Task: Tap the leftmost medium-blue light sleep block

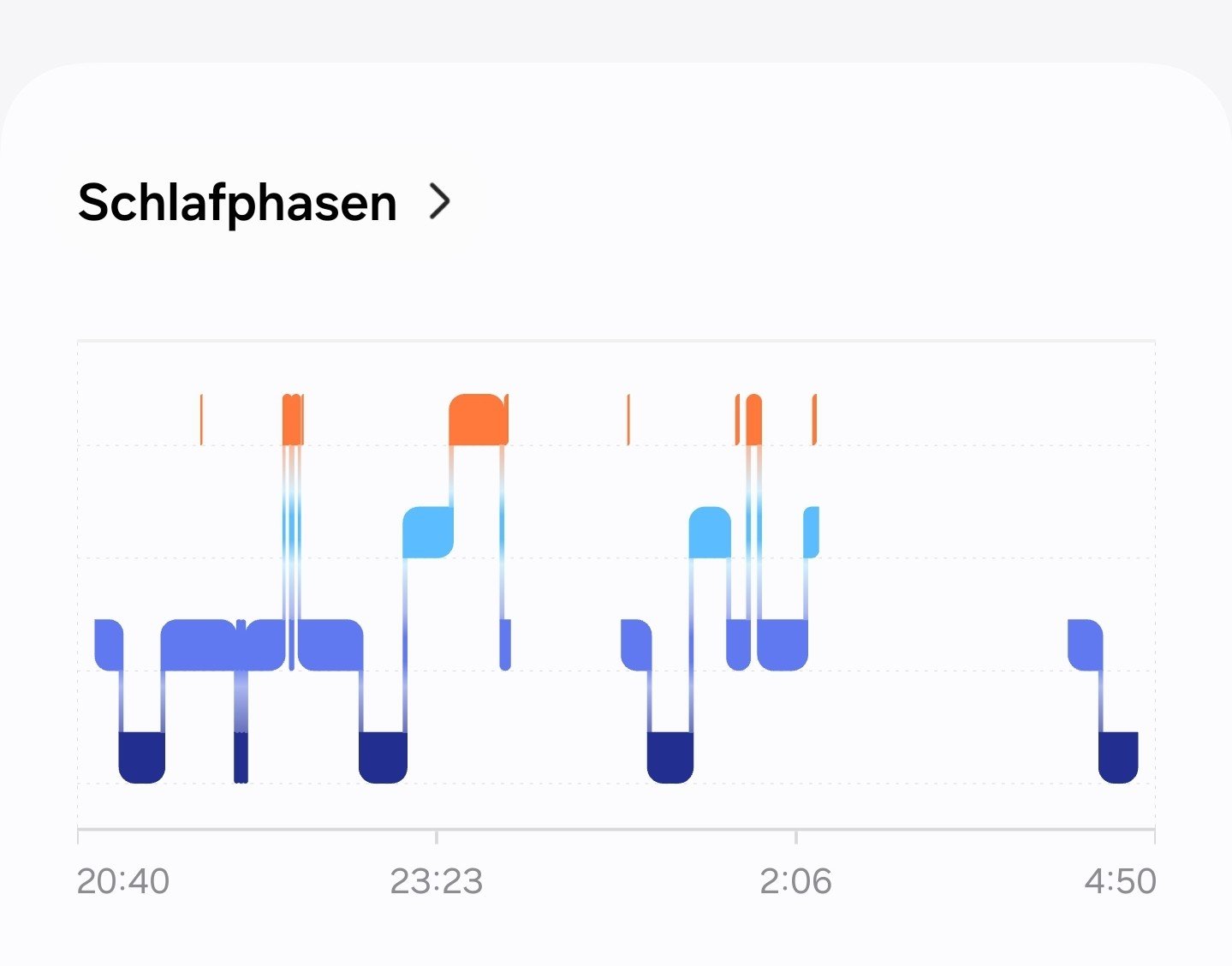Action: [108, 644]
